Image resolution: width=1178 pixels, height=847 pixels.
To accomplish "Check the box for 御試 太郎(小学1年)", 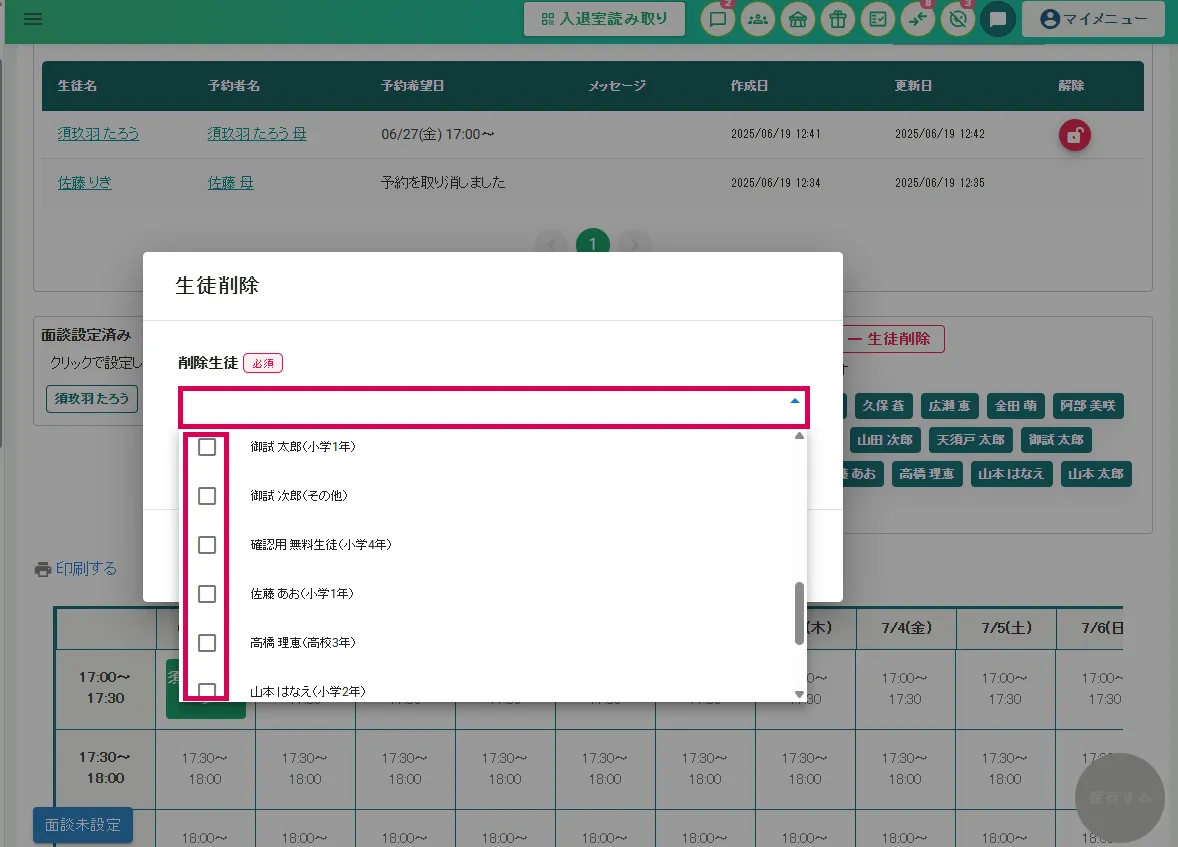I will tap(207, 447).
